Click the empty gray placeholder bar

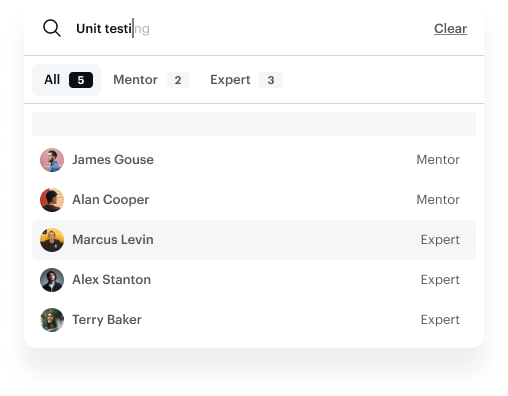coord(254,124)
